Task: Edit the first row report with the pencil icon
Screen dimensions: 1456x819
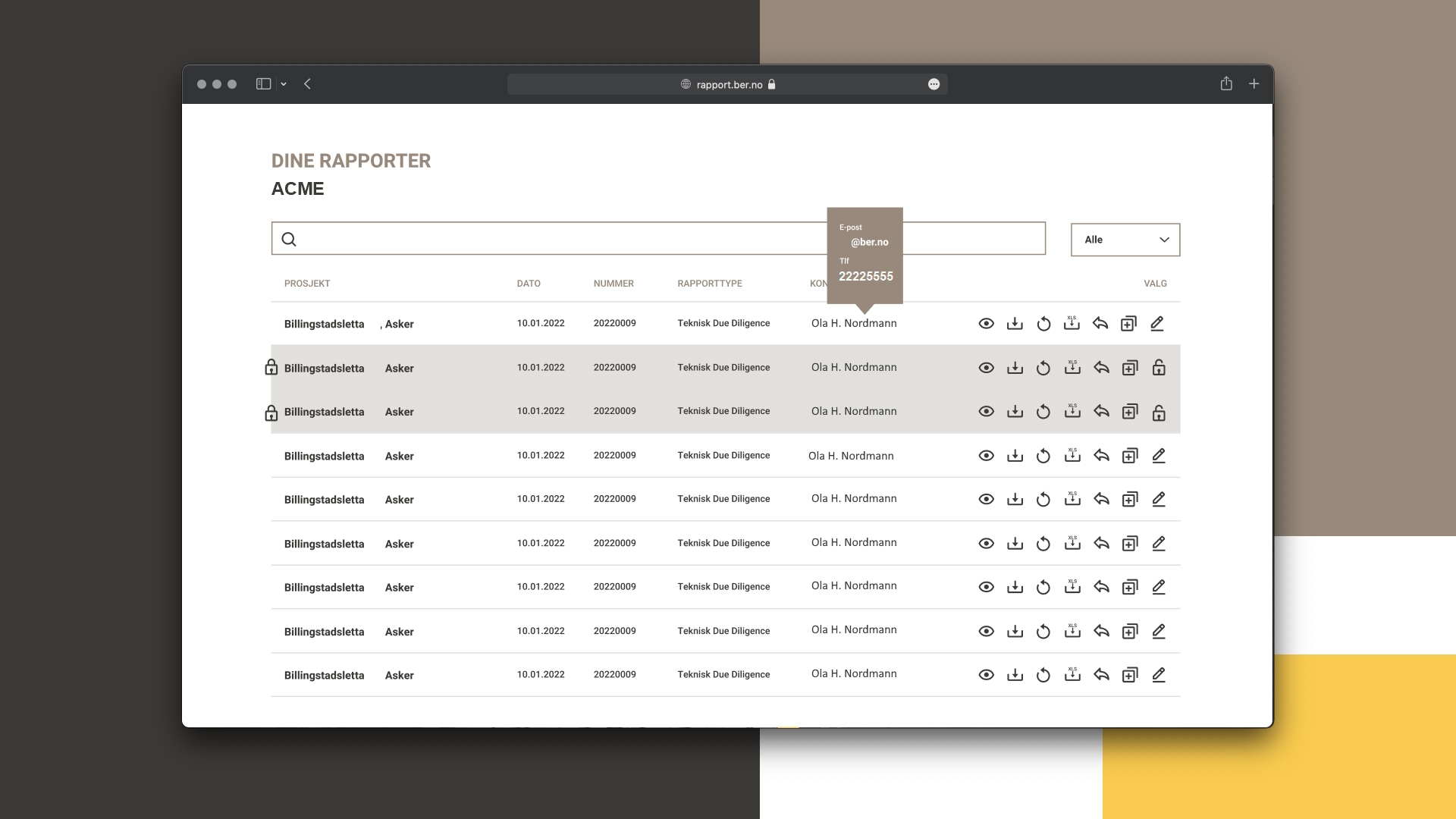Action: pyautogui.click(x=1157, y=324)
